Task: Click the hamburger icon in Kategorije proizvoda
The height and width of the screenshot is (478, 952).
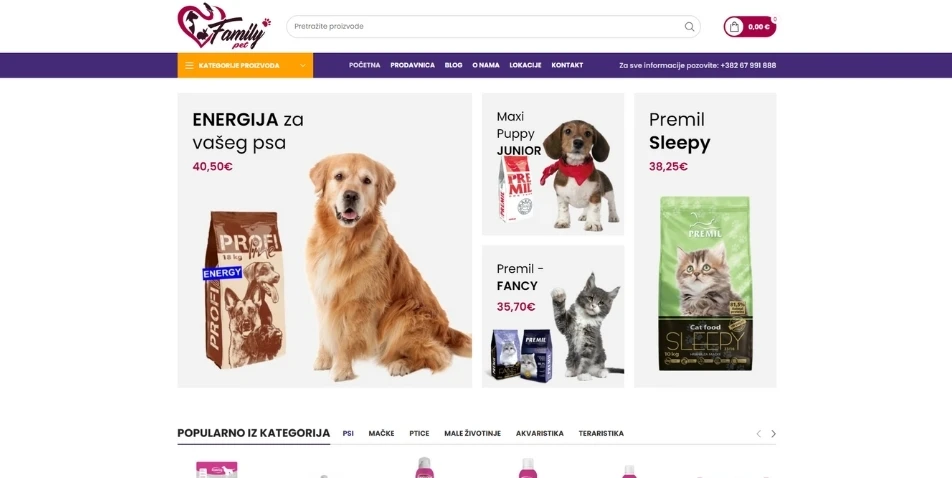Action: (189, 66)
